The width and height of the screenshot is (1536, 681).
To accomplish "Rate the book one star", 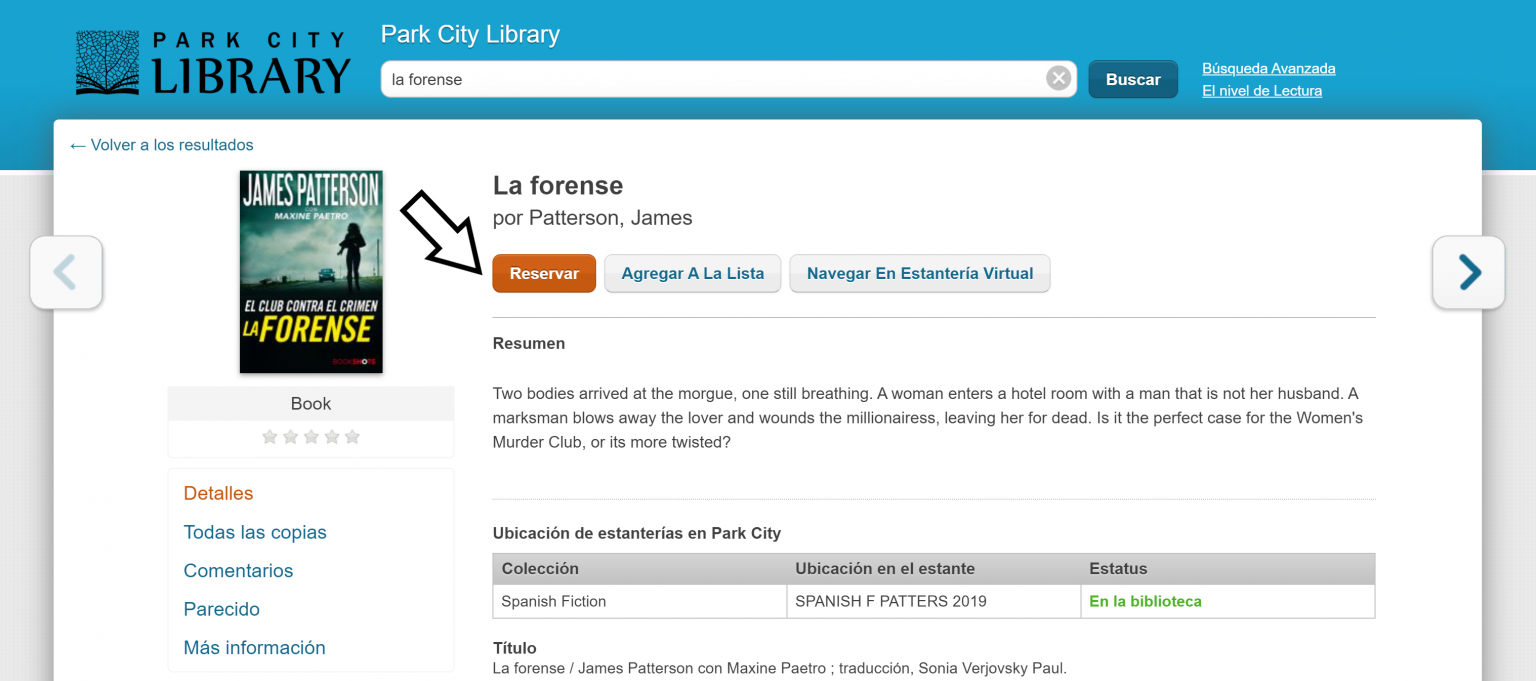I will coord(269,437).
